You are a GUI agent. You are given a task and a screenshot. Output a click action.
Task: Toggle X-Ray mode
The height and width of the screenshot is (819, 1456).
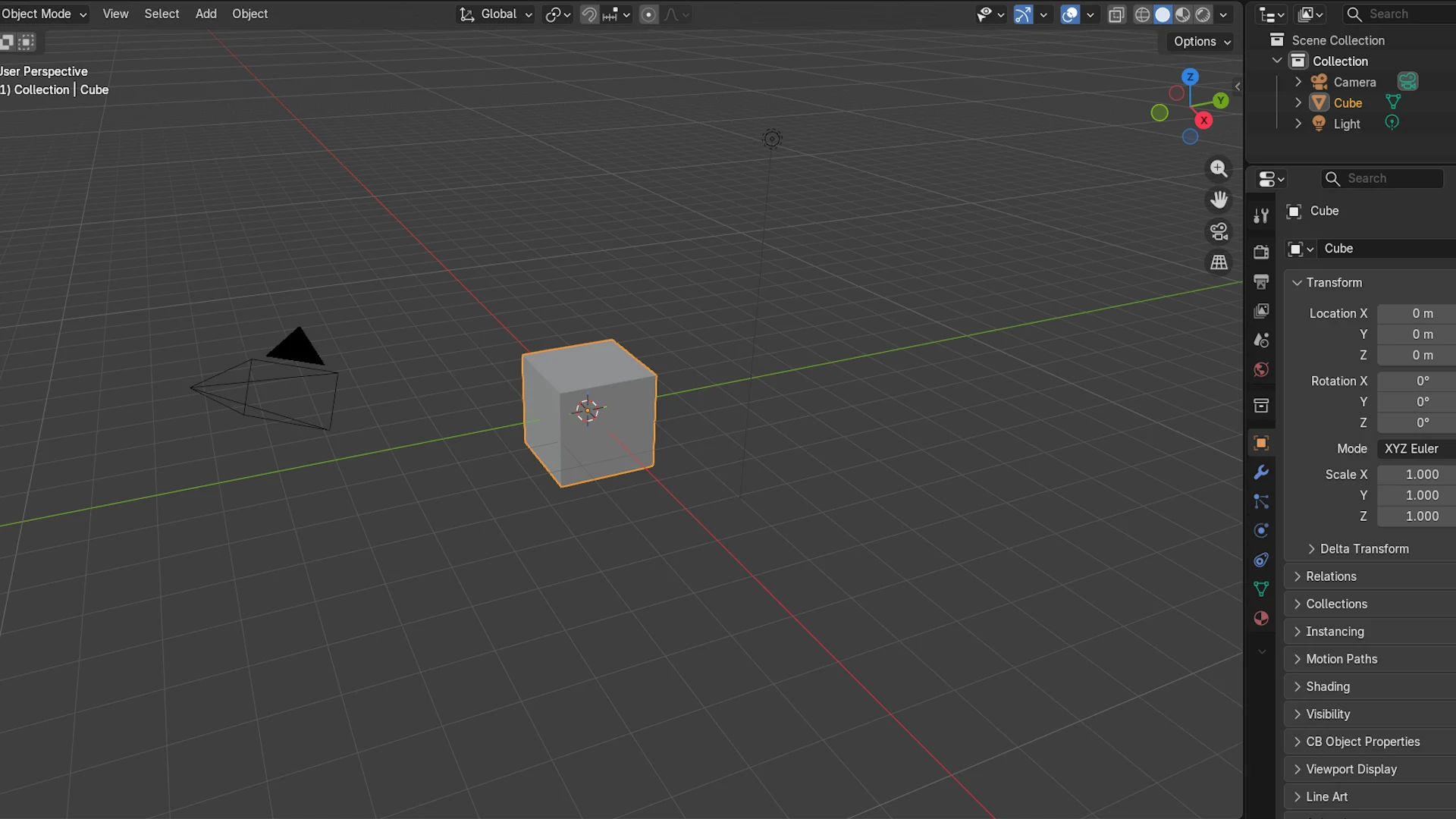[x=1116, y=14]
